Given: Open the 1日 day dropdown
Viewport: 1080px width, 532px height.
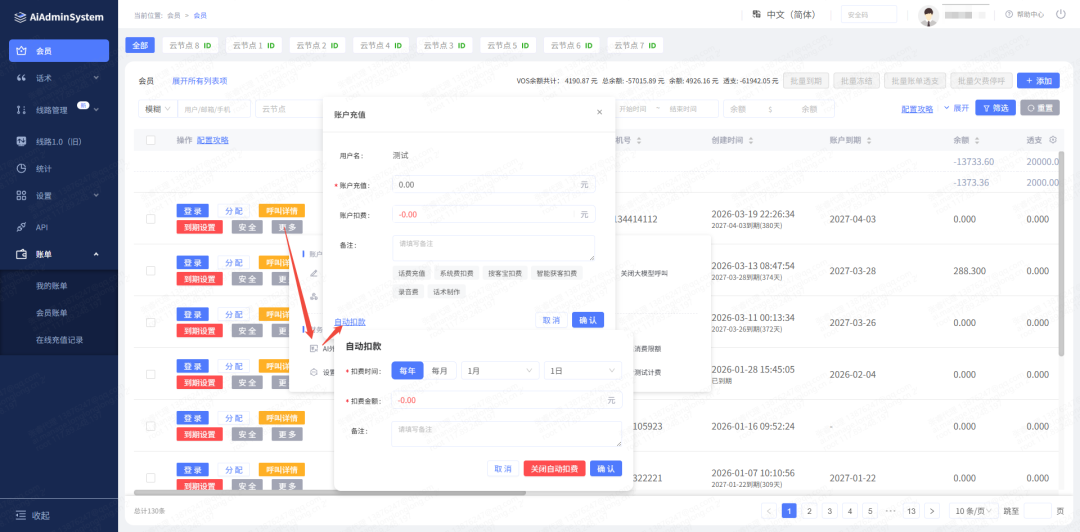Looking at the screenshot, I should [584, 370].
